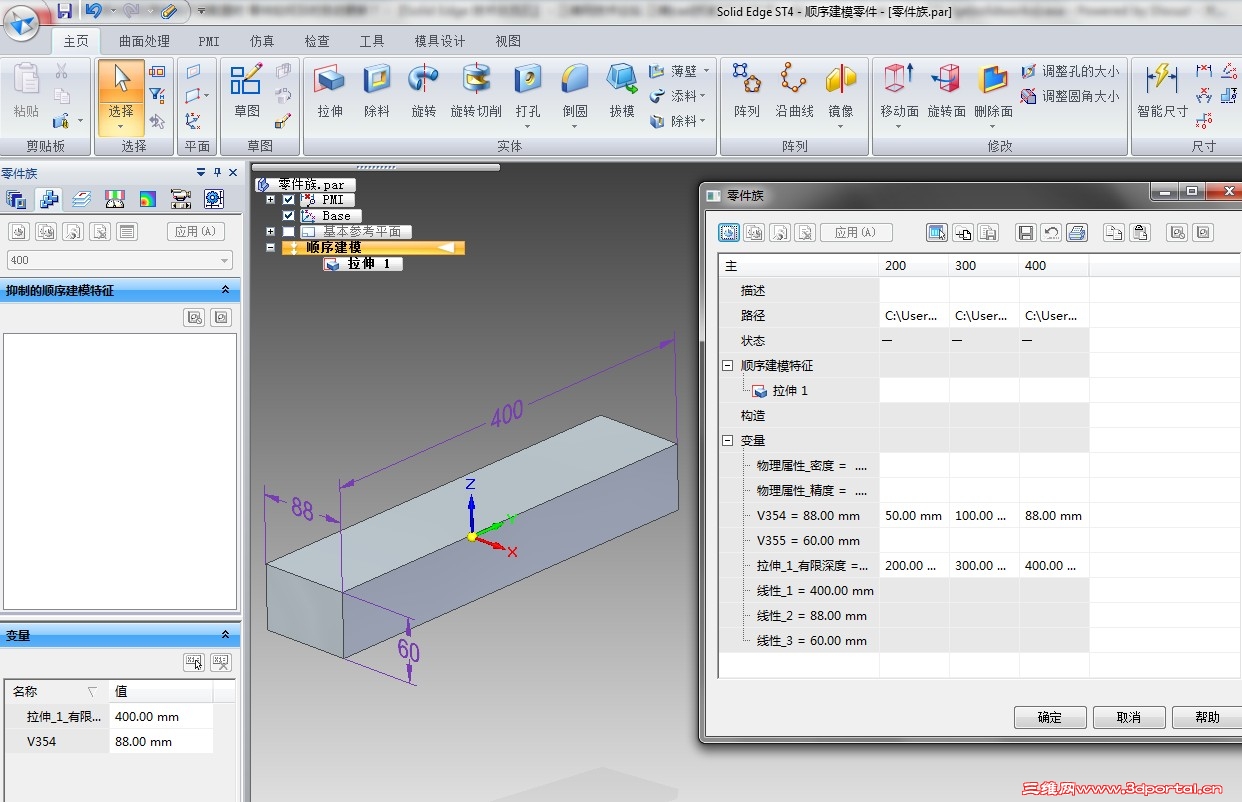Screen dimensions: 1242x802
Task: Click 确定 button in 零件族 dialog
Action: [x=1050, y=717]
